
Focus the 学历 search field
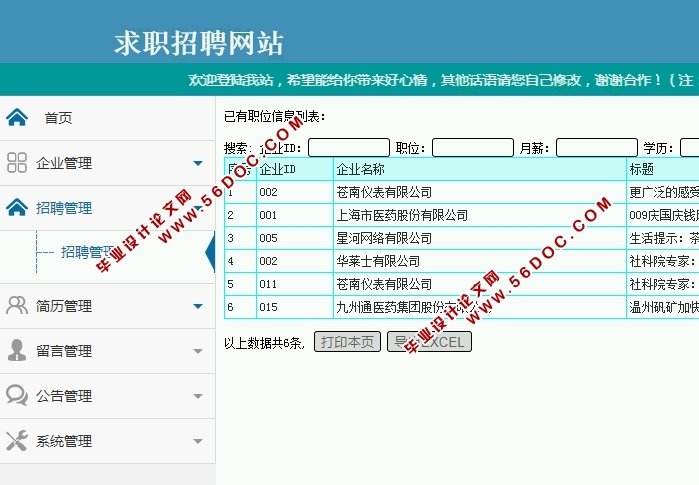(689, 148)
